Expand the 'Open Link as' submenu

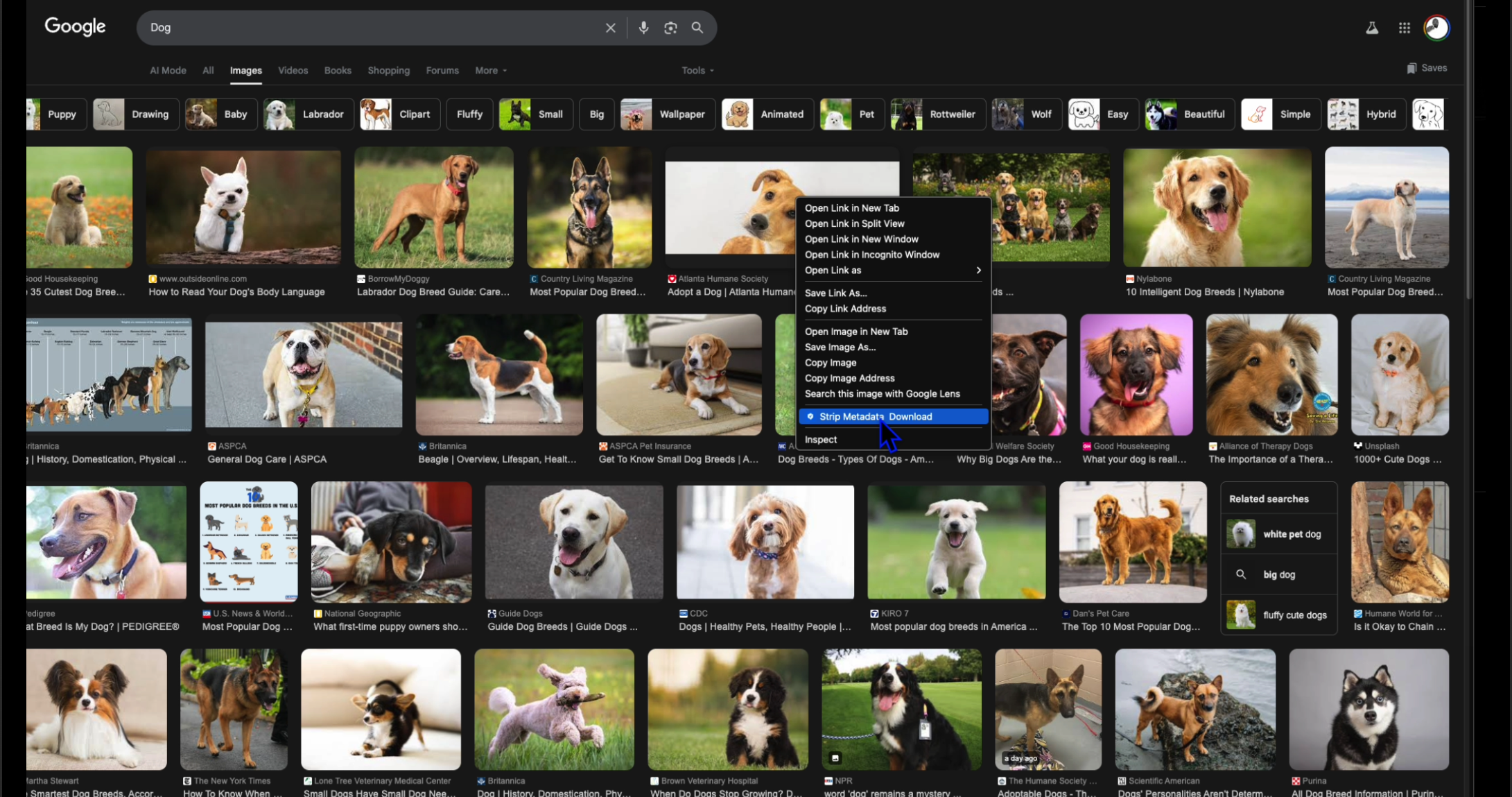click(893, 271)
